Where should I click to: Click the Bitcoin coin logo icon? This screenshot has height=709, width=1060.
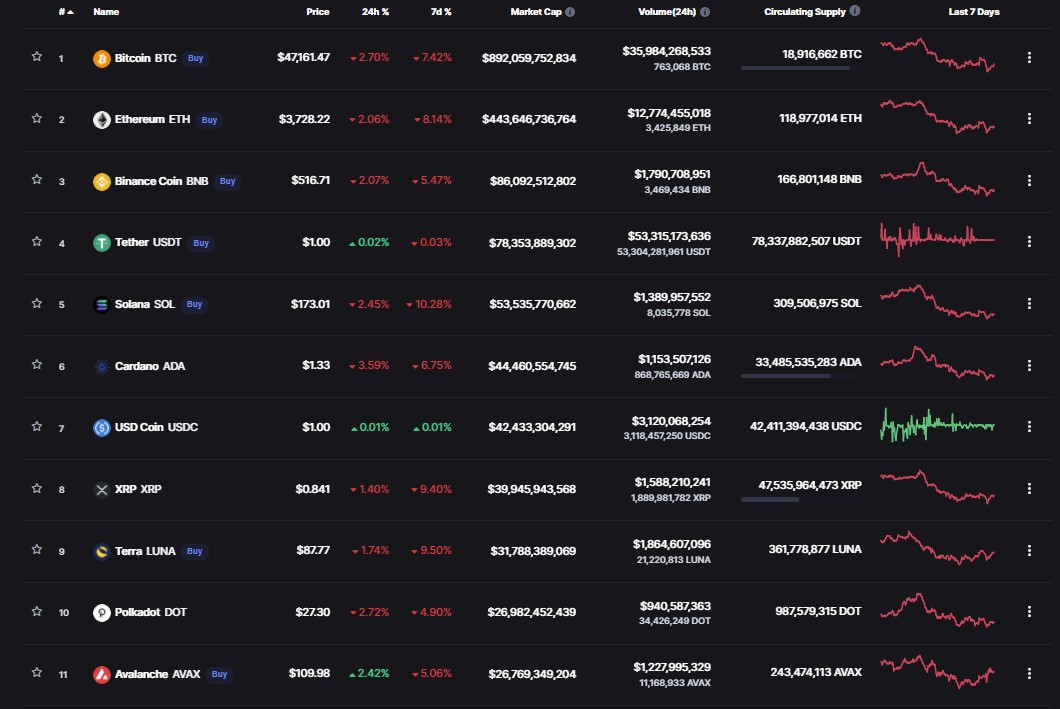point(101,59)
